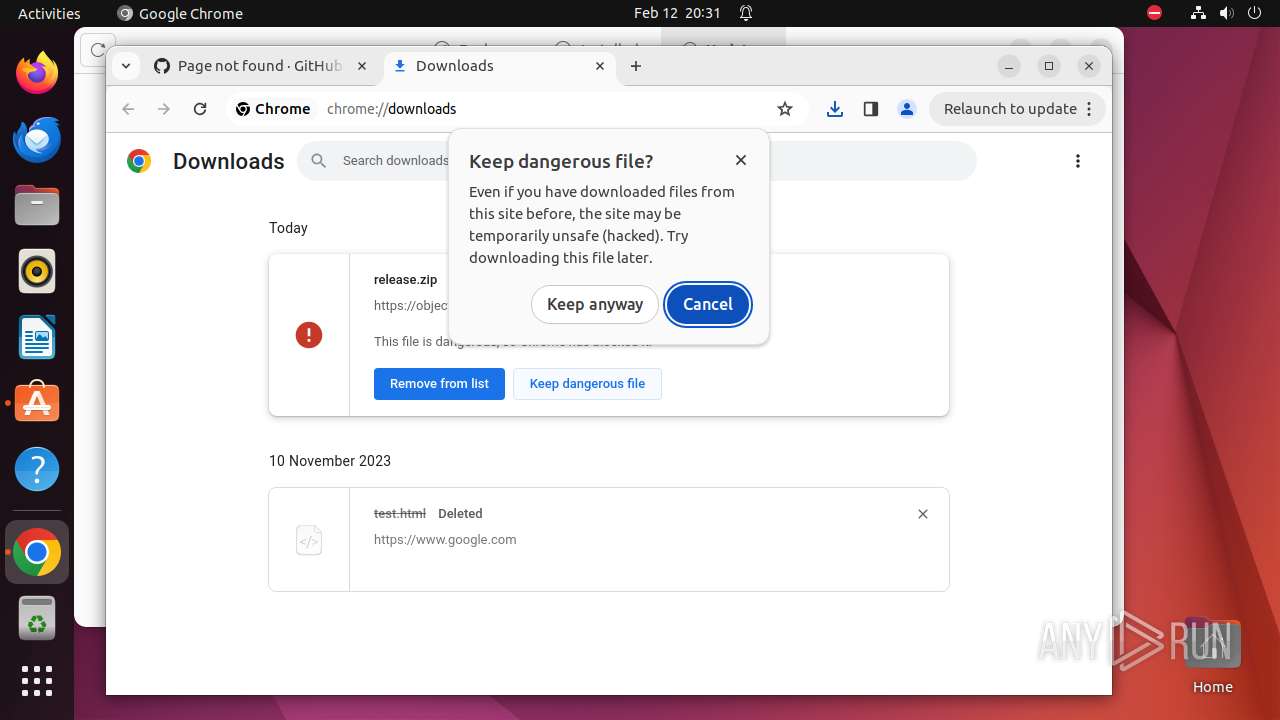Click the Today date heading
Viewport: 1280px width, 720px height.
pyautogui.click(x=288, y=228)
